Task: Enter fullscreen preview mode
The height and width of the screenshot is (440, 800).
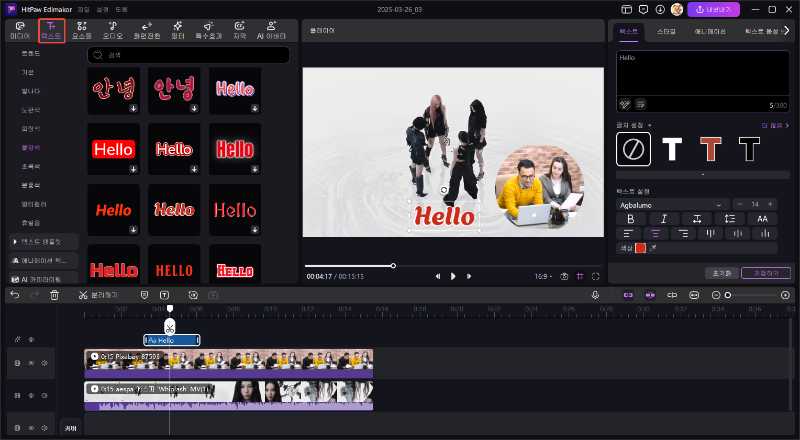Action: (595, 276)
